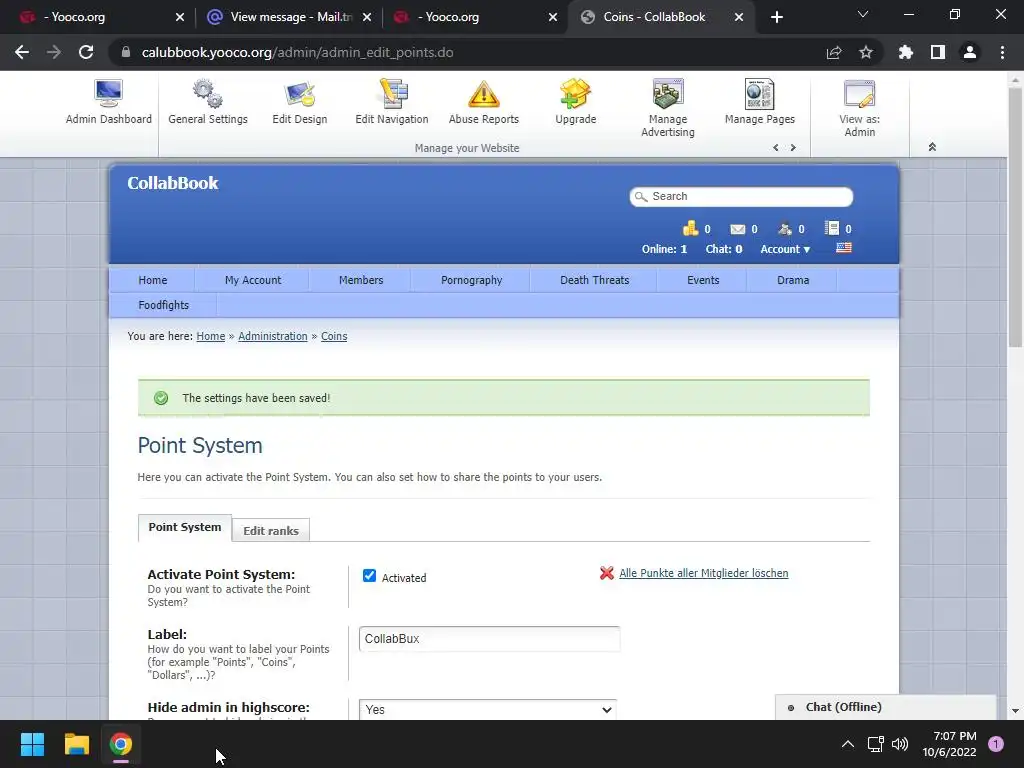Open the Chrome three-dot menu

pos(1002,52)
